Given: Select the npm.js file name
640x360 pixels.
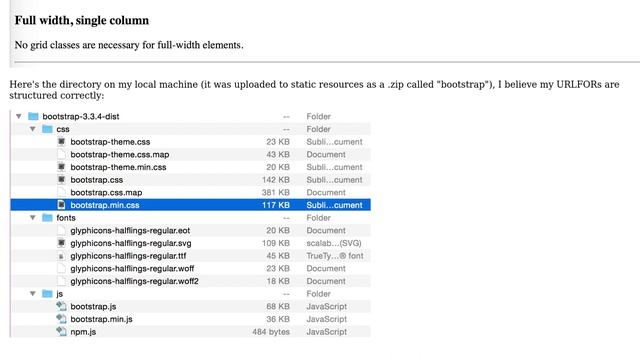Looking at the screenshot, I should click(x=83, y=332).
